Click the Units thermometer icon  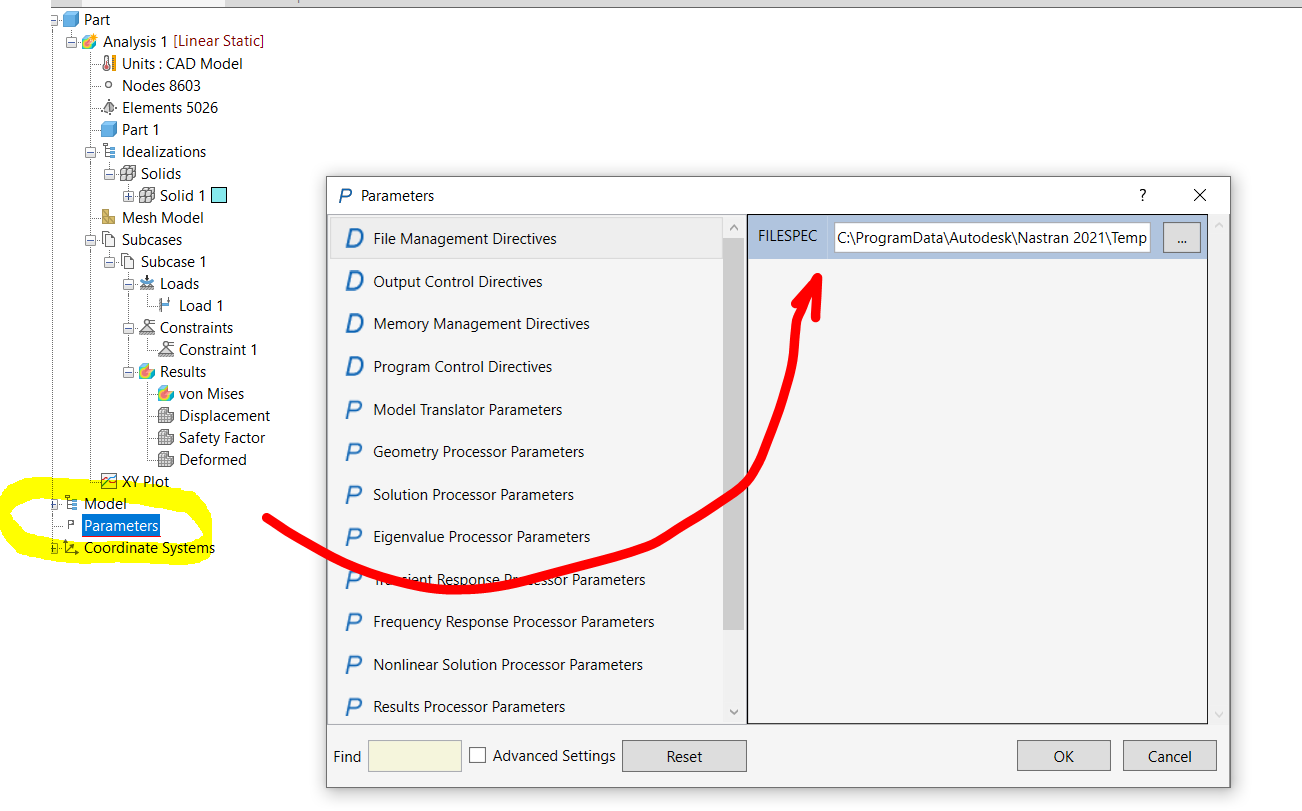[106, 63]
